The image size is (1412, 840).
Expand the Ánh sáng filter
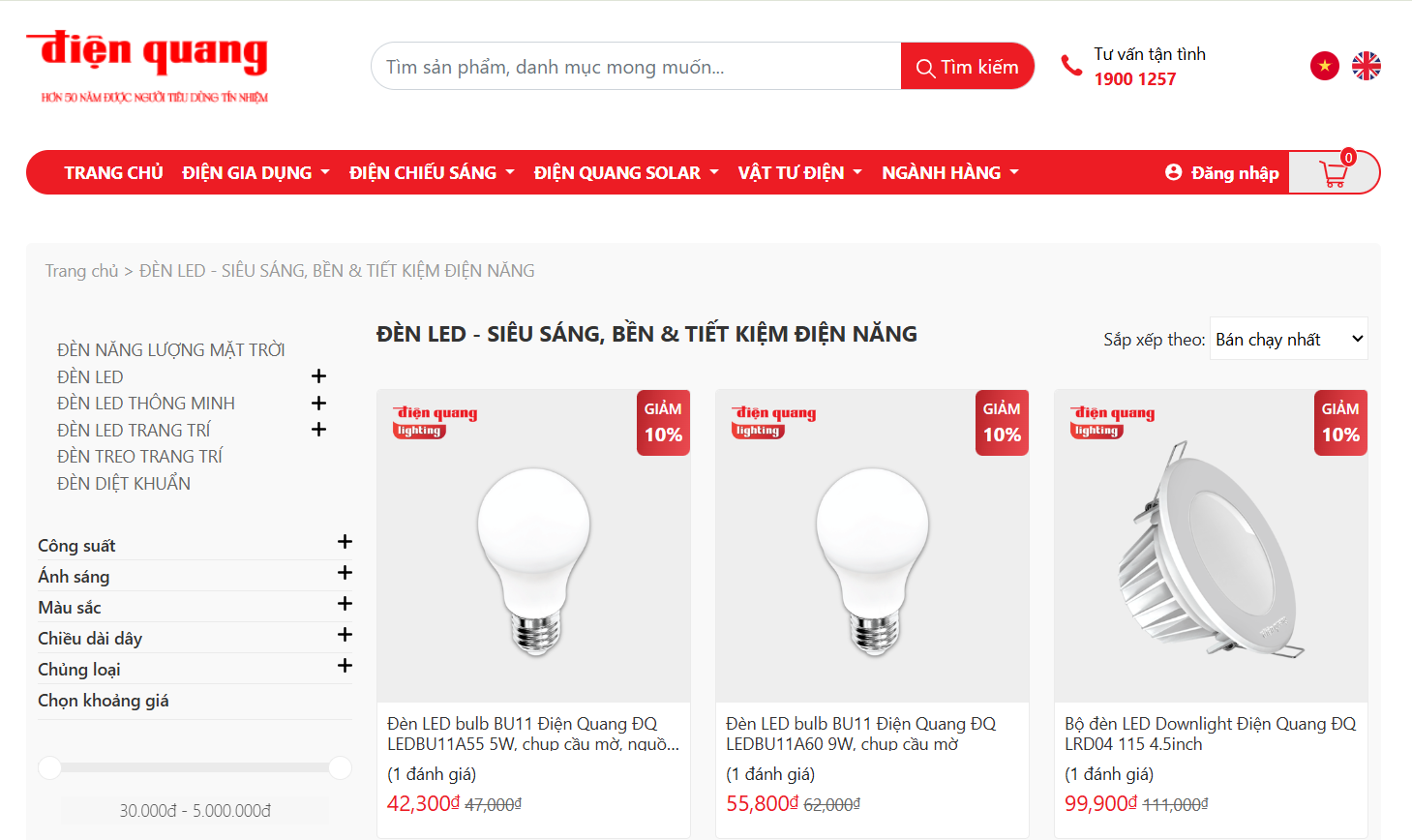(345, 573)
